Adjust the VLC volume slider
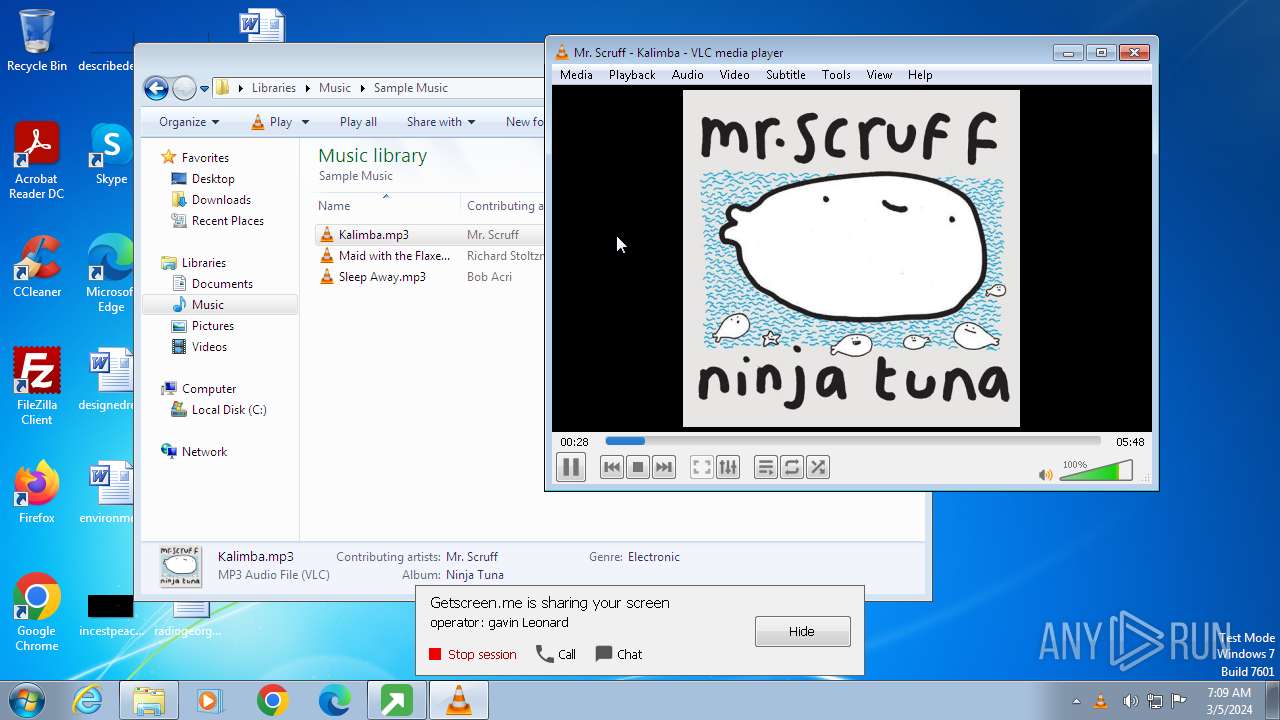Image resolution: width=1280 pixels, height=720 pixels. [x=1096, y=471]
